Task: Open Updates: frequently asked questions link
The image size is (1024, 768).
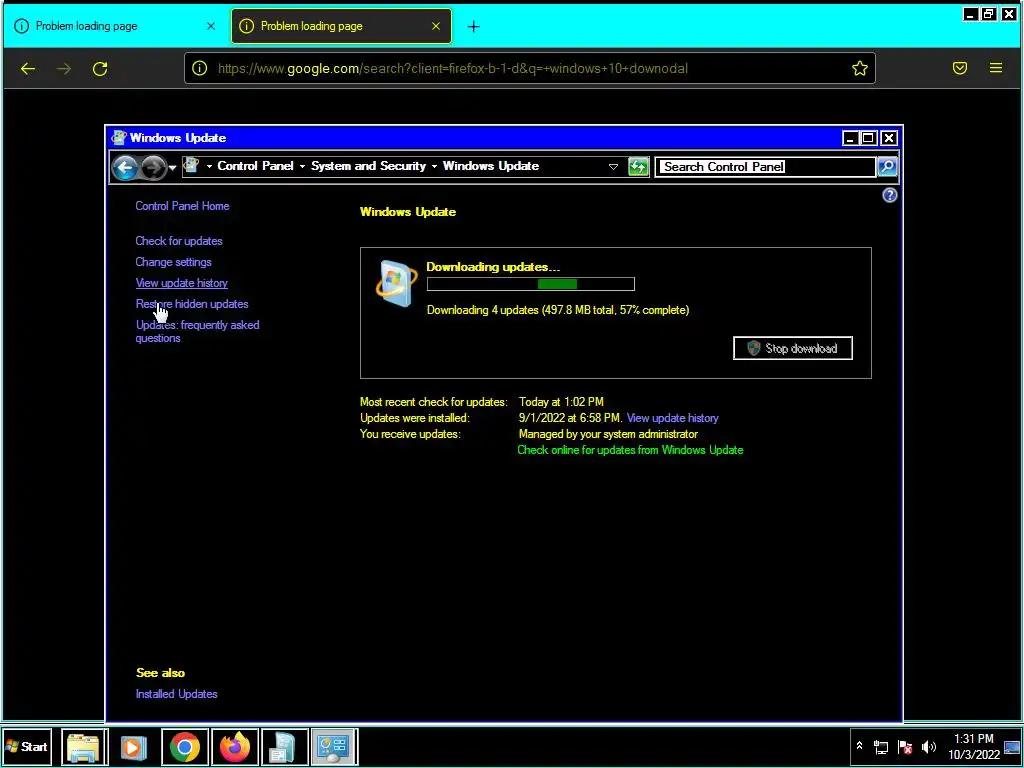Action: [x=197, y=331]
